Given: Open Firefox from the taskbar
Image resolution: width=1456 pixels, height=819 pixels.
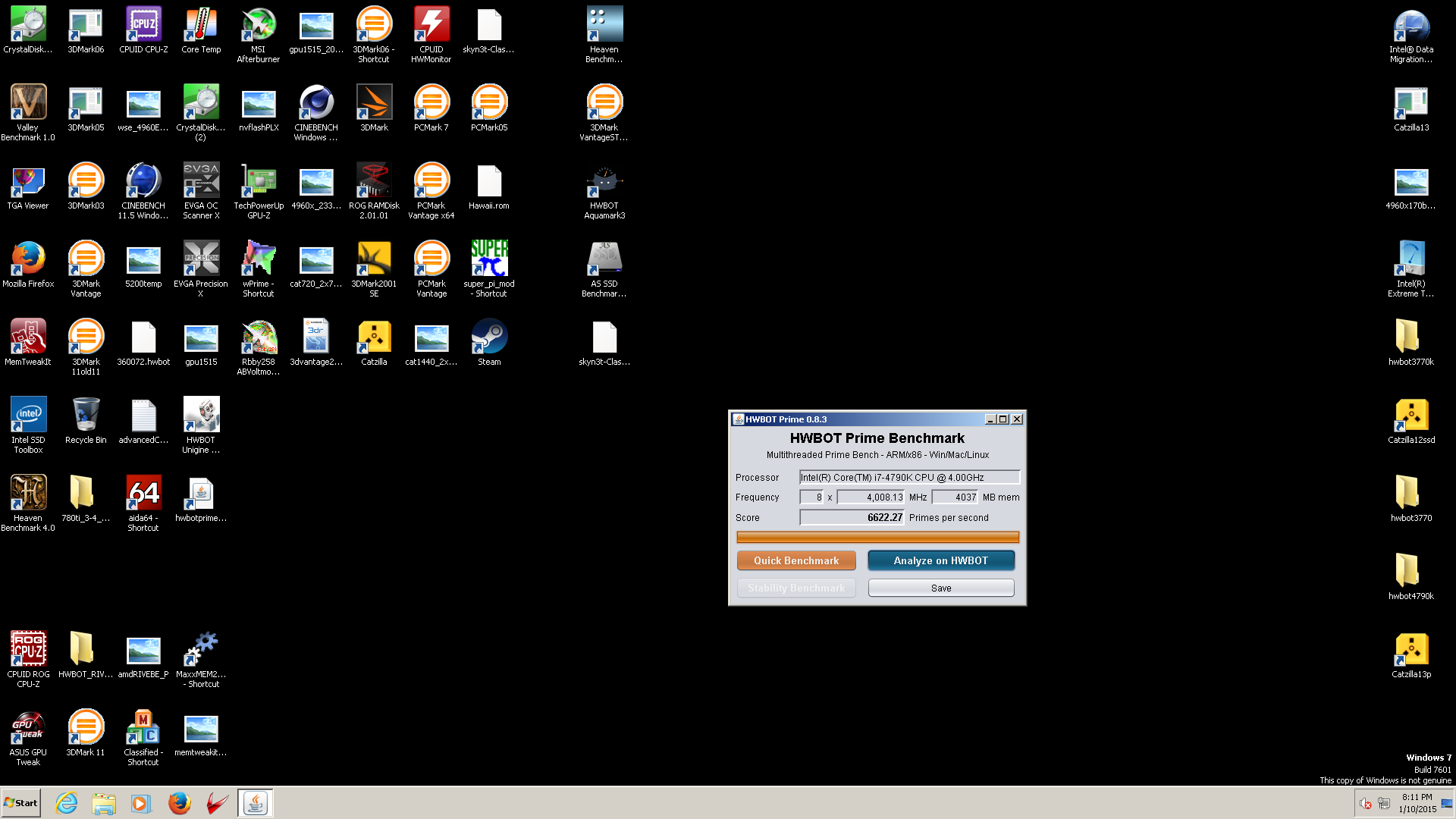Looking at the screenshot, I should (x=179, y=803).
